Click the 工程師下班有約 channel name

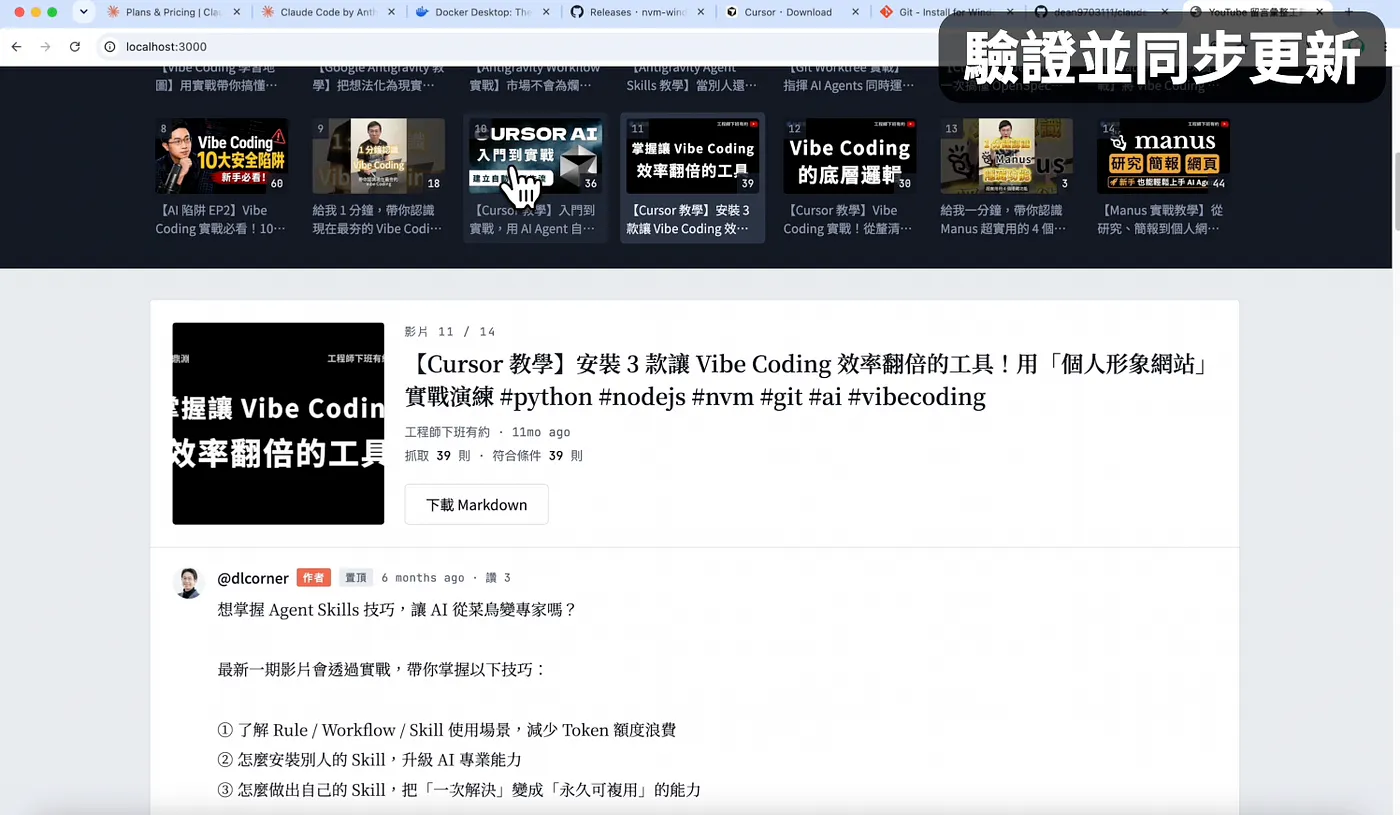point(447,432)
